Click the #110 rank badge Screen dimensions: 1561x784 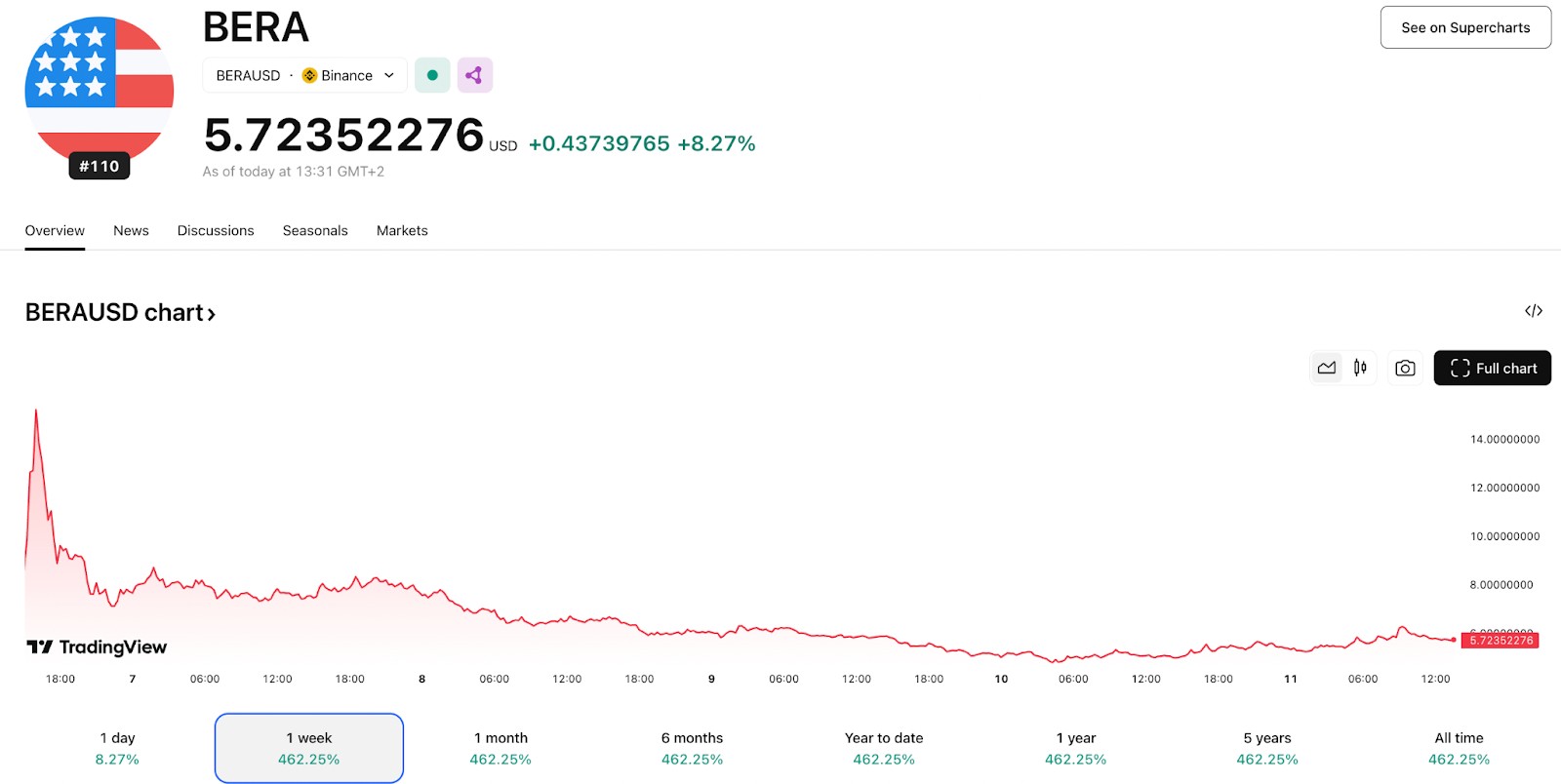coord(100,167)
